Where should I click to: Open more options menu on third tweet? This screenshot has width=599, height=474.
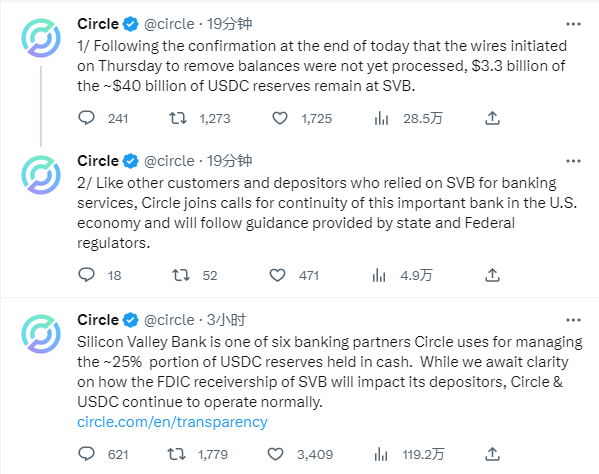573,320
